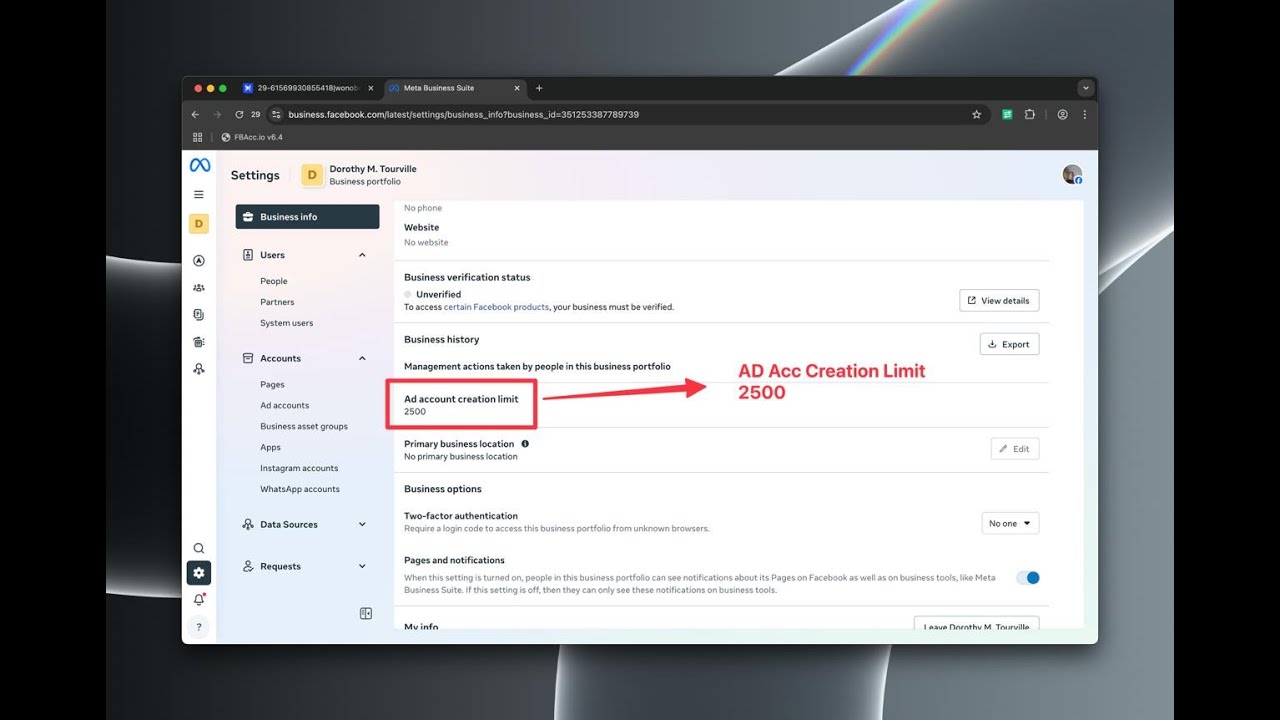This screenshot has width=1280, height=720.
Task: Open Chrome profile icon in toolbar
Action: (x=1062, y=115)
